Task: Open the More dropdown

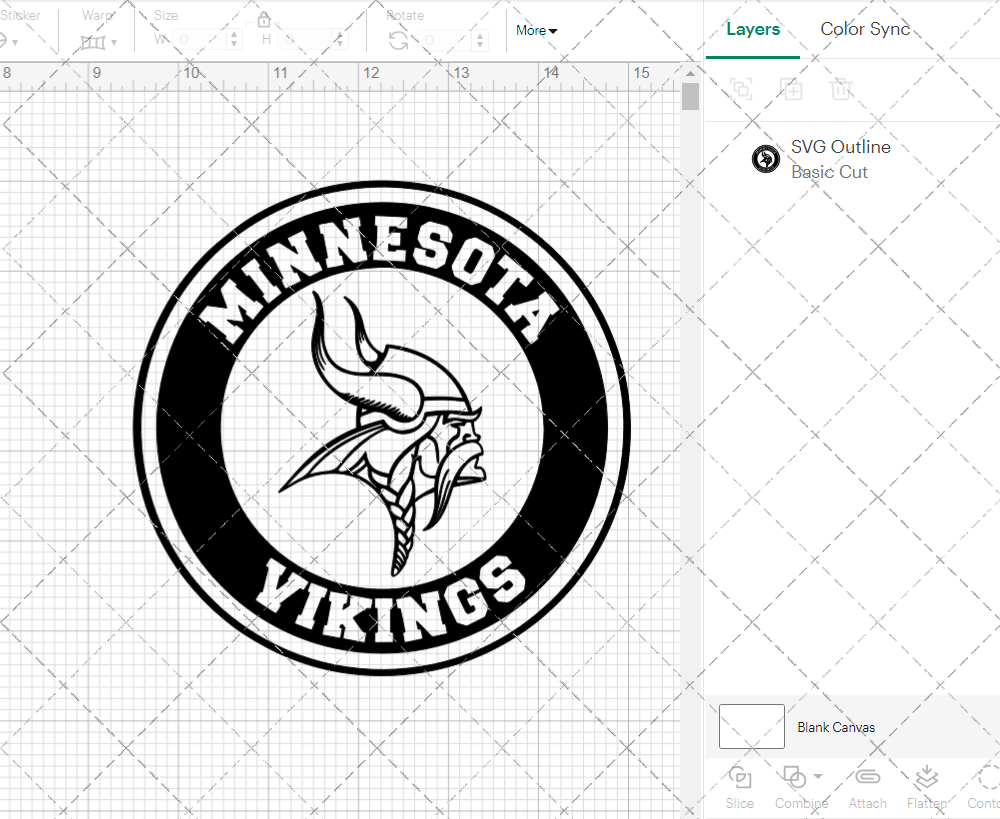Action: [536, 31]
